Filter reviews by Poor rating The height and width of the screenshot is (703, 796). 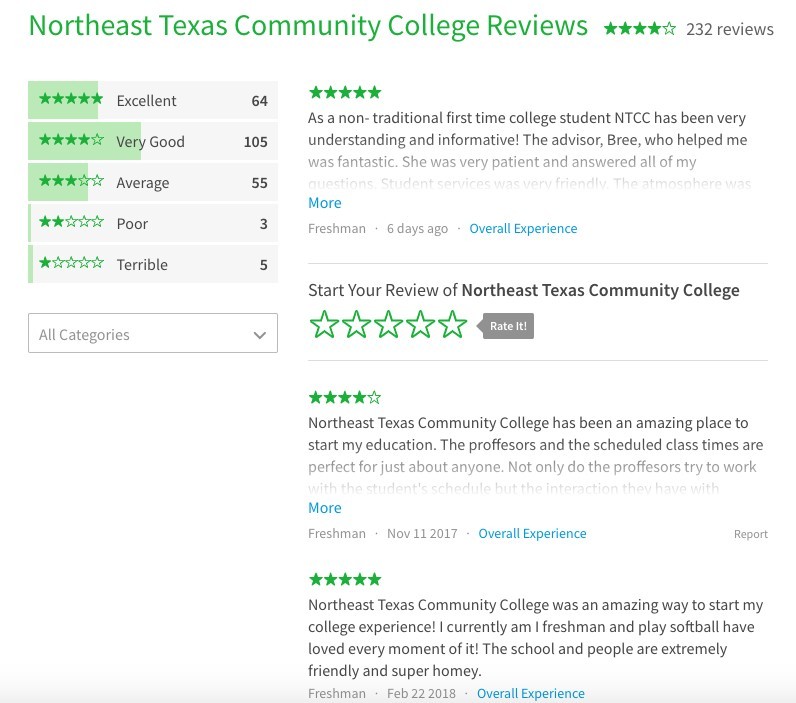point(153,223)
